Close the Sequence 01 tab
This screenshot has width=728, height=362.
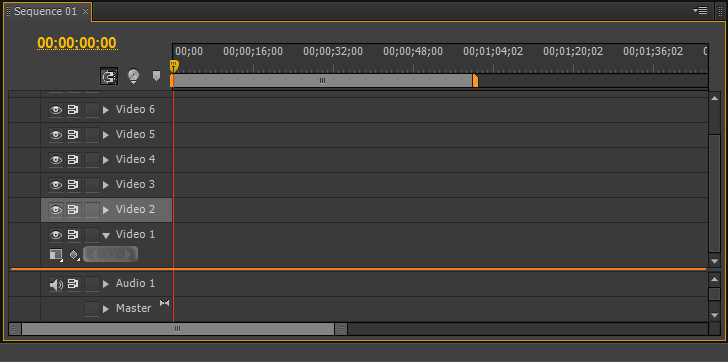(x=85, y=12)
